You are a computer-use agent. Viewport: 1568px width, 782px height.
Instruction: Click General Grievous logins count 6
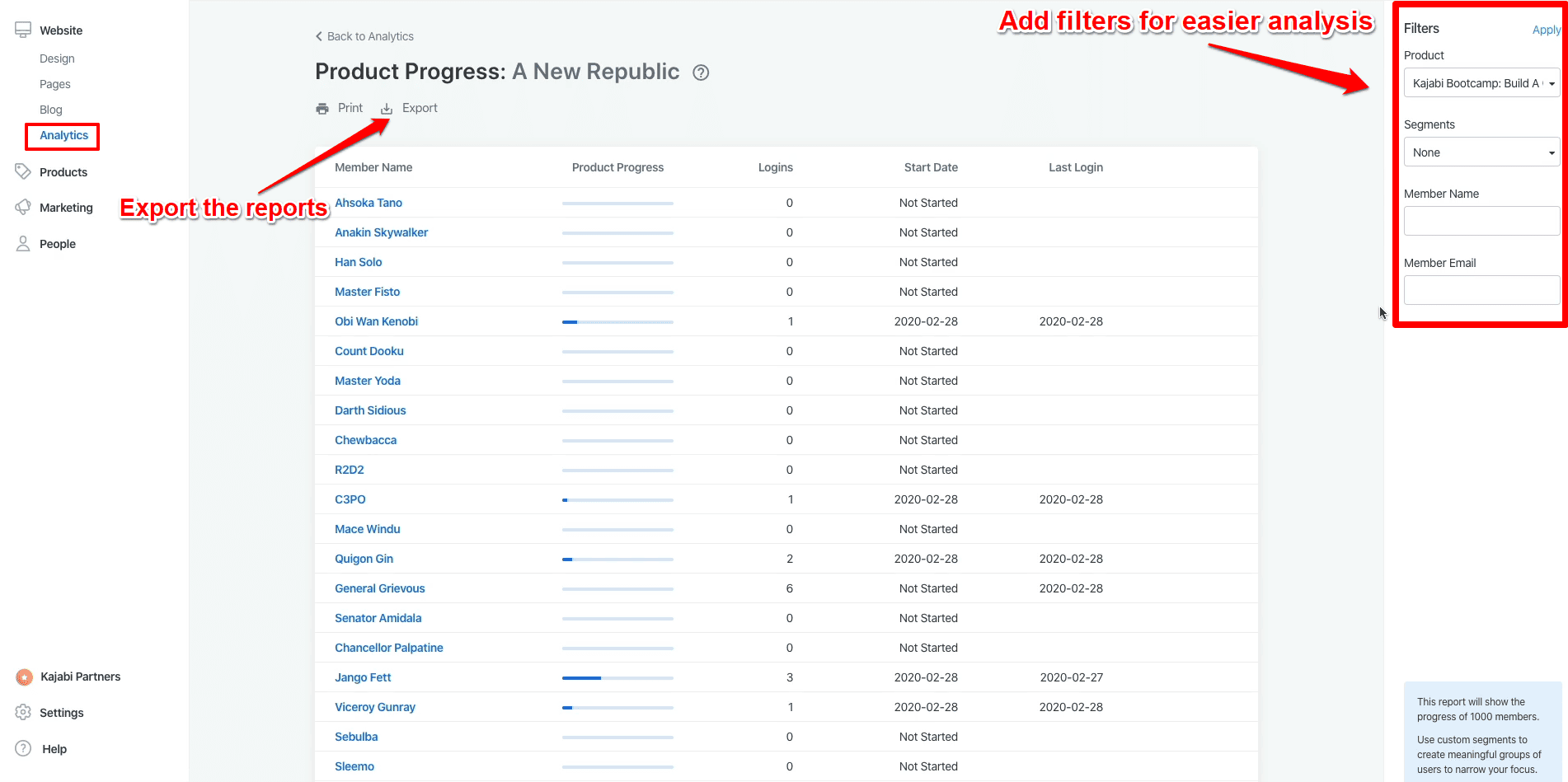(x=790, y=588)
